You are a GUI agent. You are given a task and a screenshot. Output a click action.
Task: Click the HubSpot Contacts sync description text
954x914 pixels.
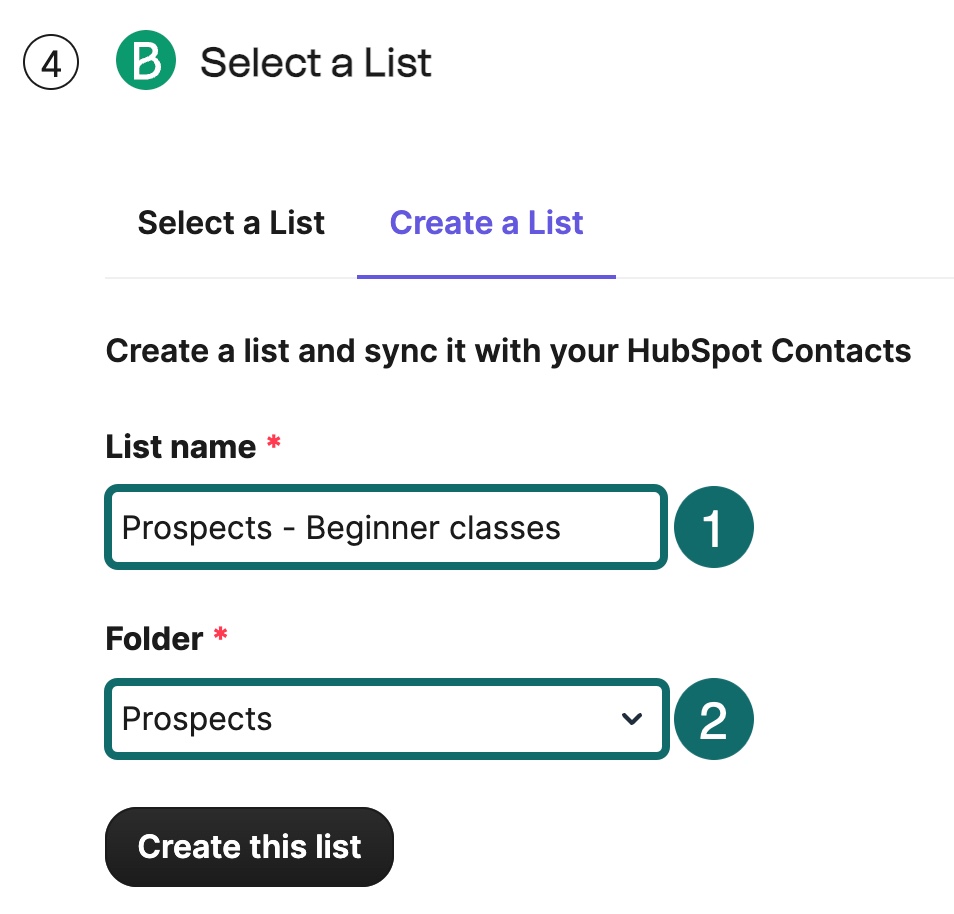(508, 351)
